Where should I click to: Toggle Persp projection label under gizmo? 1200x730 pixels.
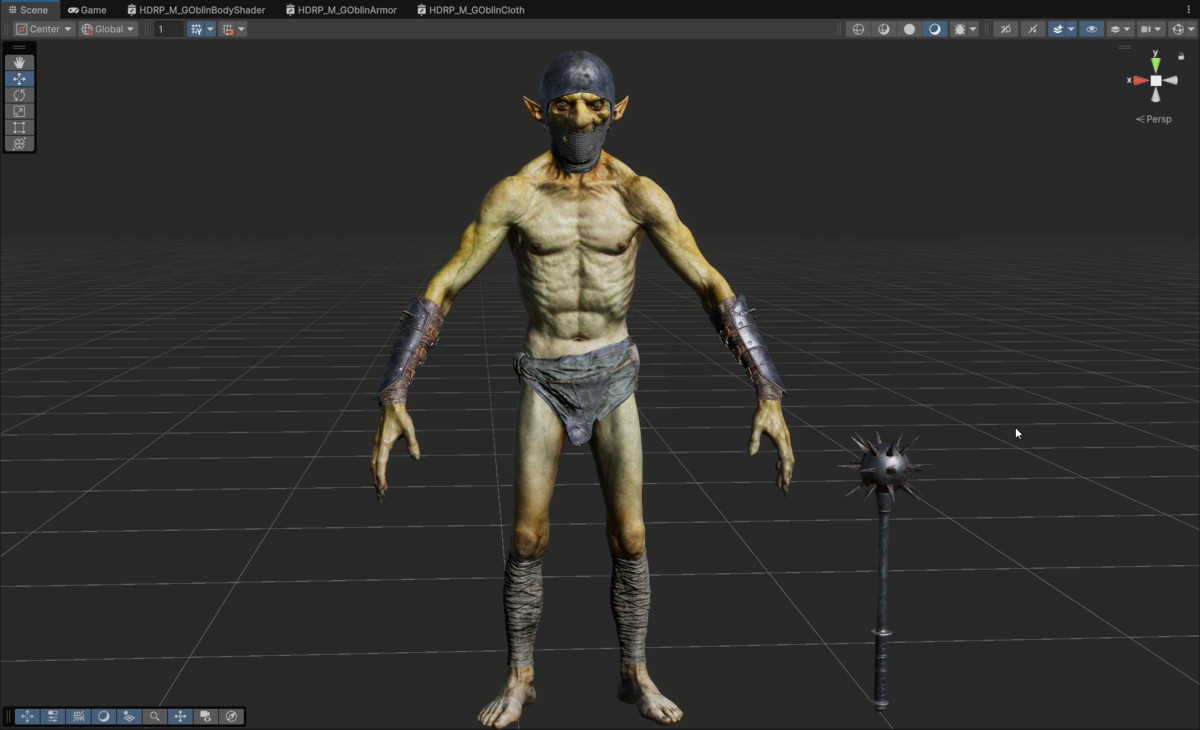[1154, 119]
